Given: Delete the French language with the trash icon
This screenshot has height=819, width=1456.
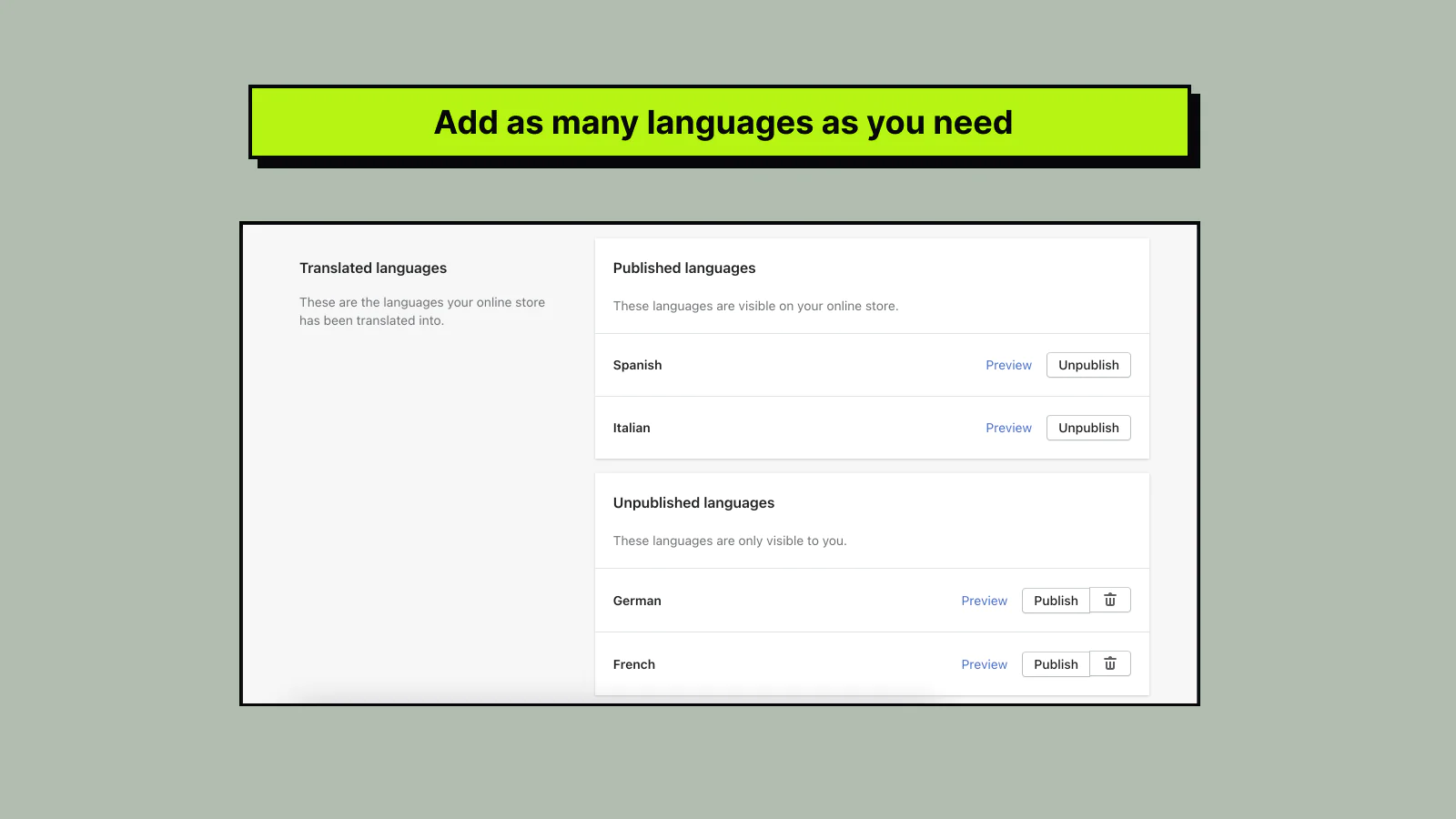Looking at the screenshot, I should [x=1110, y=664].
